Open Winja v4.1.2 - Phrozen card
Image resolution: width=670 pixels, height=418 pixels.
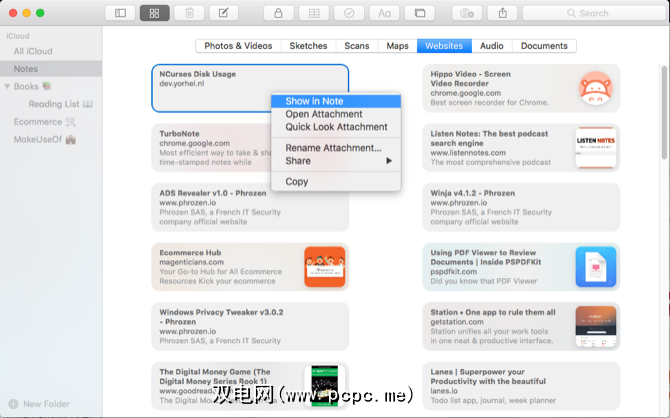point(521,207)
